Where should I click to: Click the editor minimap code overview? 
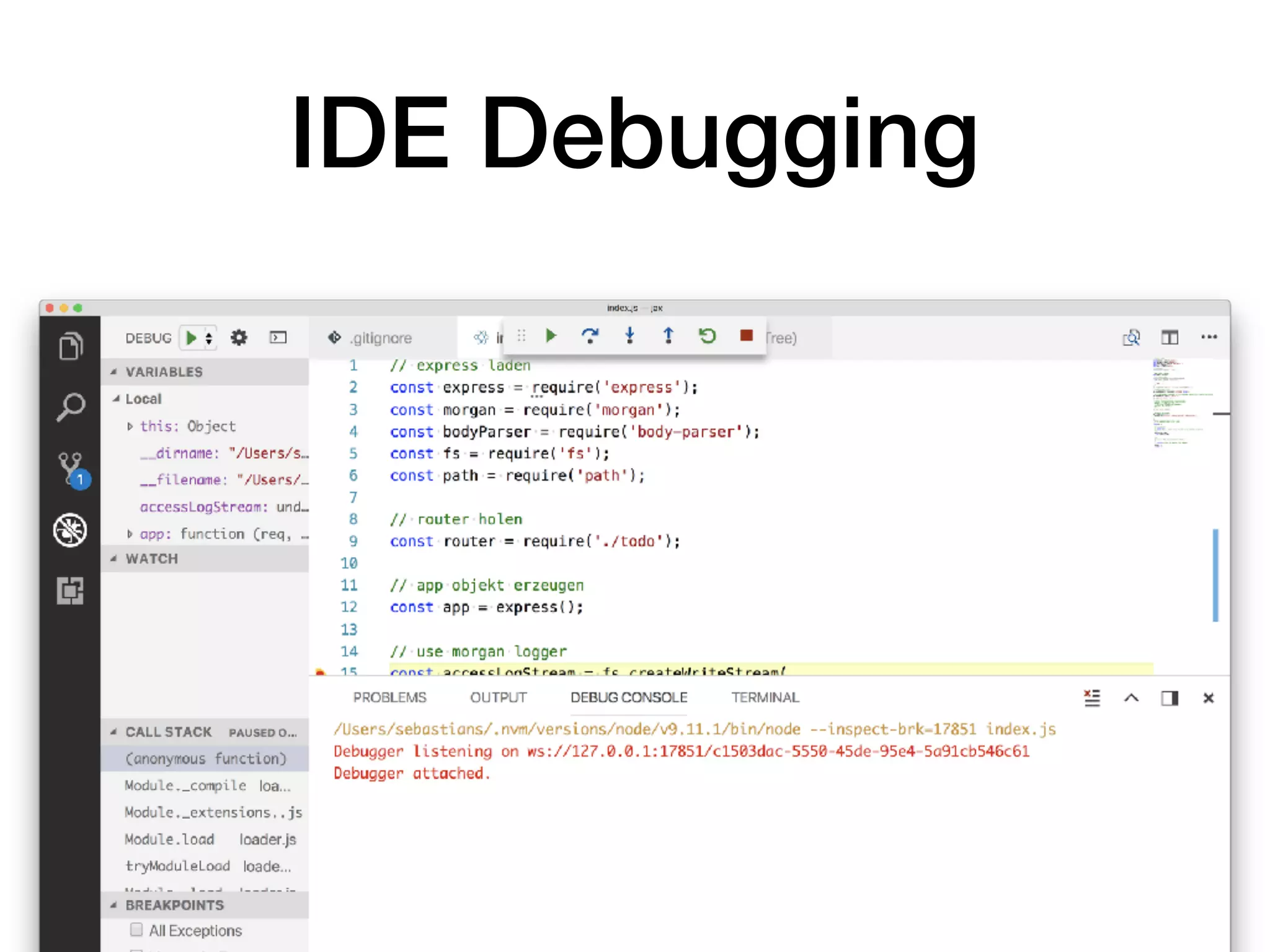click(1181, 403)
